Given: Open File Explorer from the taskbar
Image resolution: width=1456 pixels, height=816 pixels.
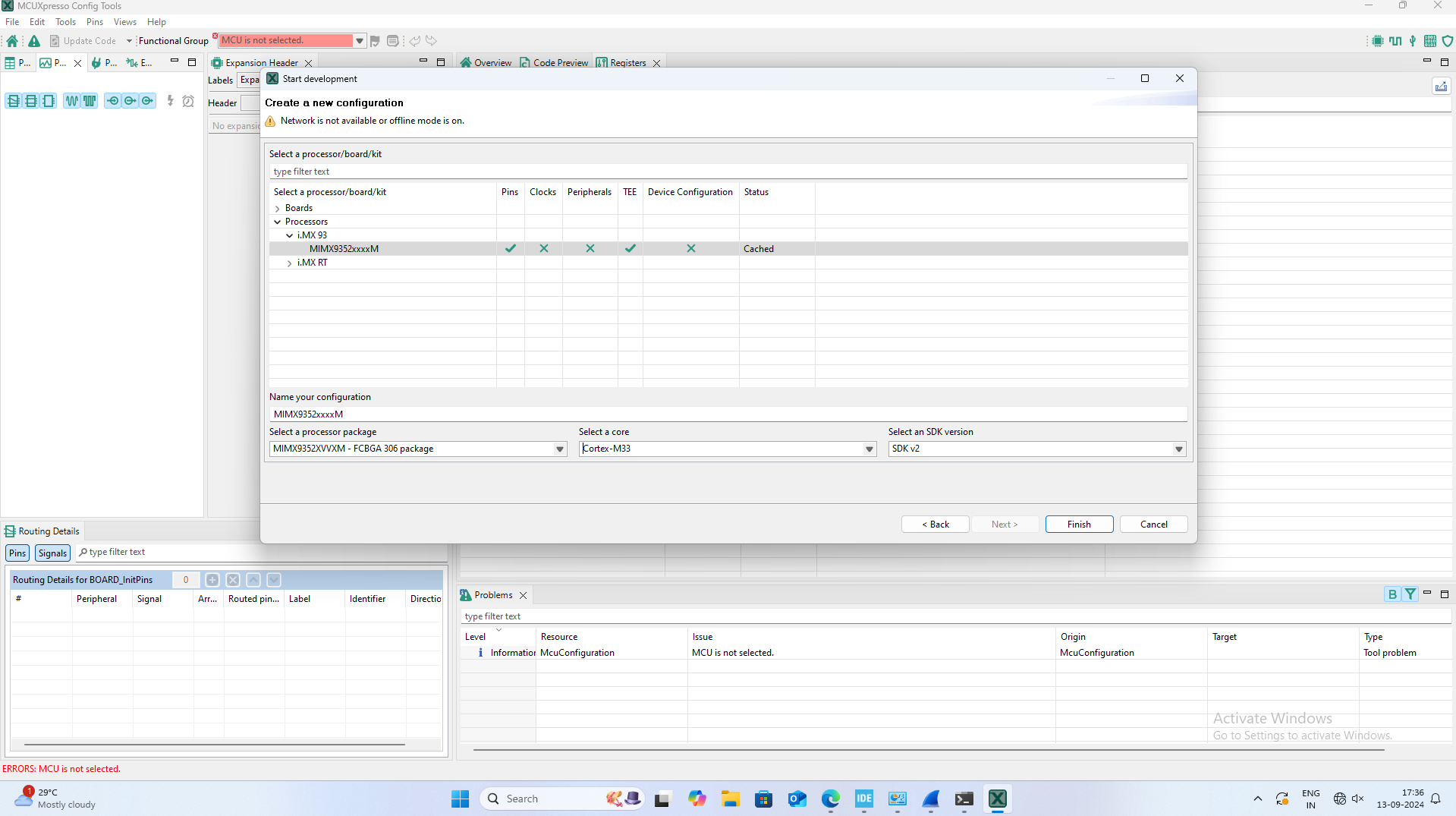Looking at the screenshot, I should (730, 799).
